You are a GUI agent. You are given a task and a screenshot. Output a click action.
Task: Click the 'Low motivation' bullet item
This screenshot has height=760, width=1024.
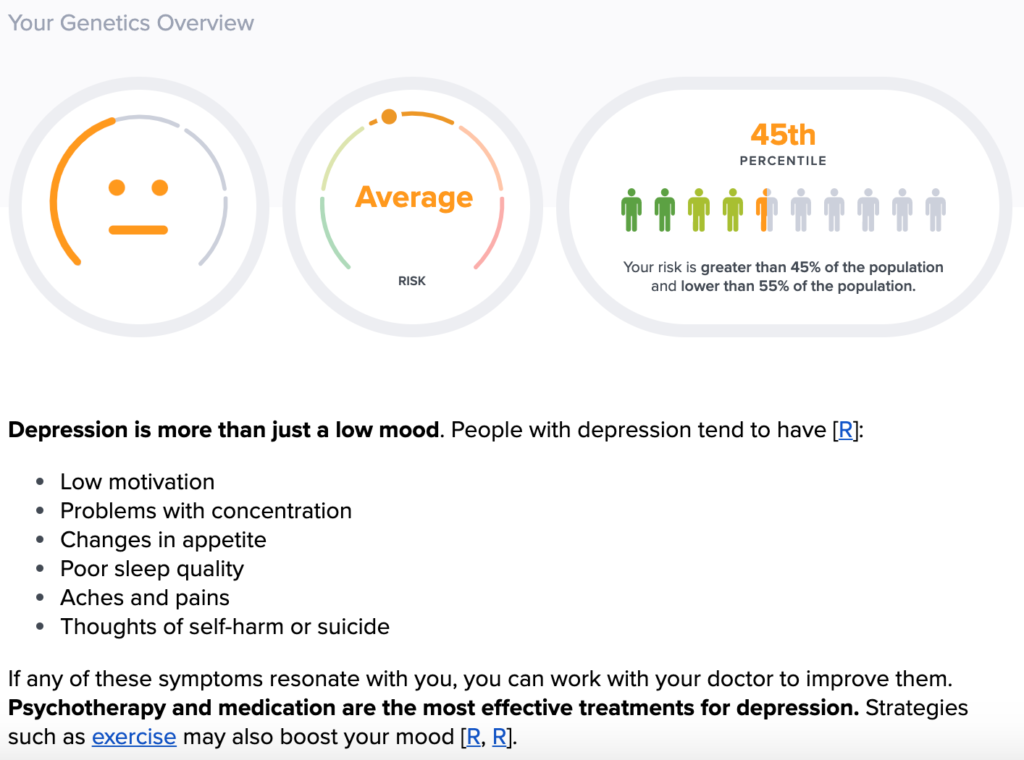tap(137, 482)
